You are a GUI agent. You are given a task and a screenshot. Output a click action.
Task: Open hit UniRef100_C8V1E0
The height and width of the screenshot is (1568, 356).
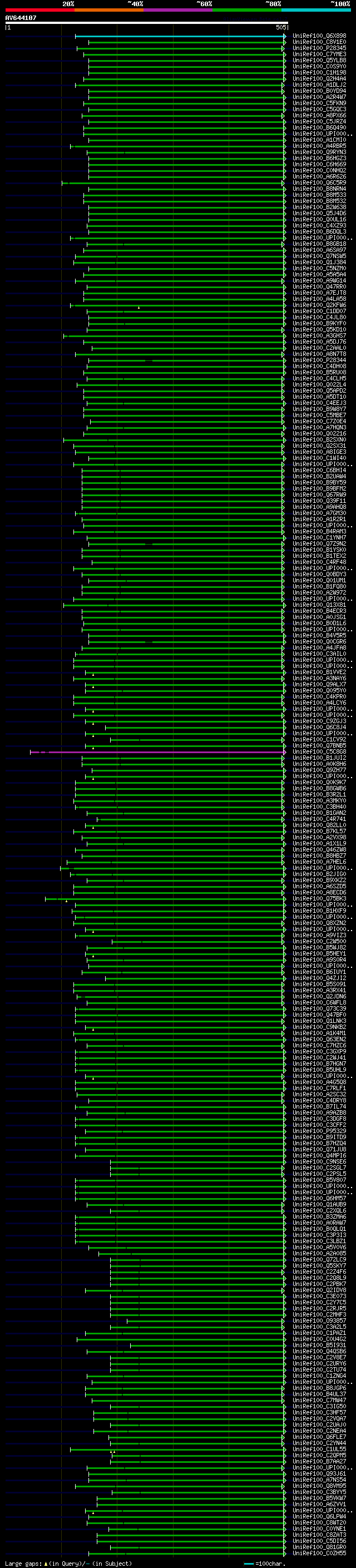[x=319, y=42]
